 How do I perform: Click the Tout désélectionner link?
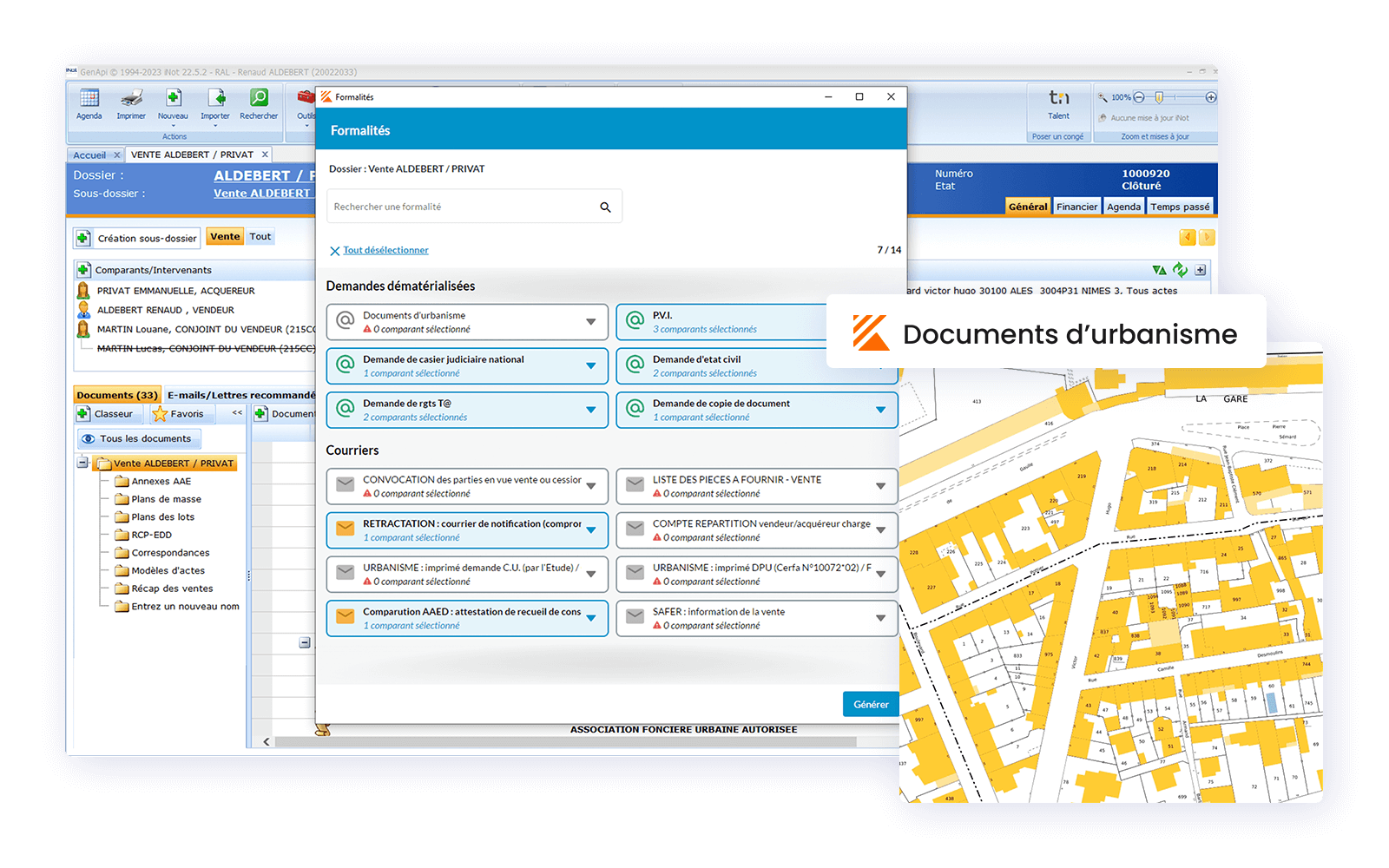click(385, 250)
